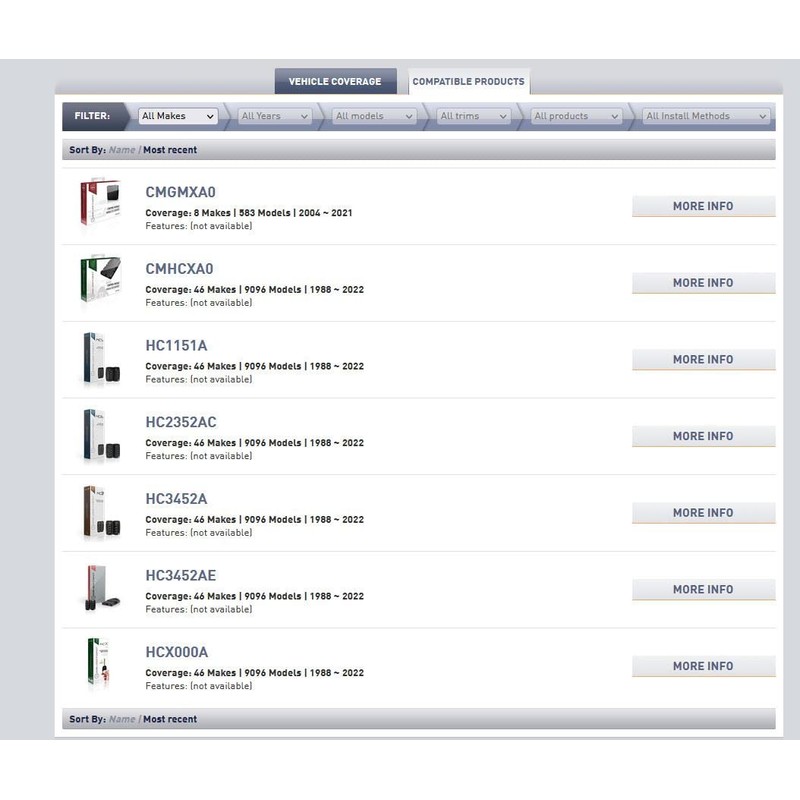Select the HC1151A coverage line
The image size is (800, 800).
click(255, 366)
